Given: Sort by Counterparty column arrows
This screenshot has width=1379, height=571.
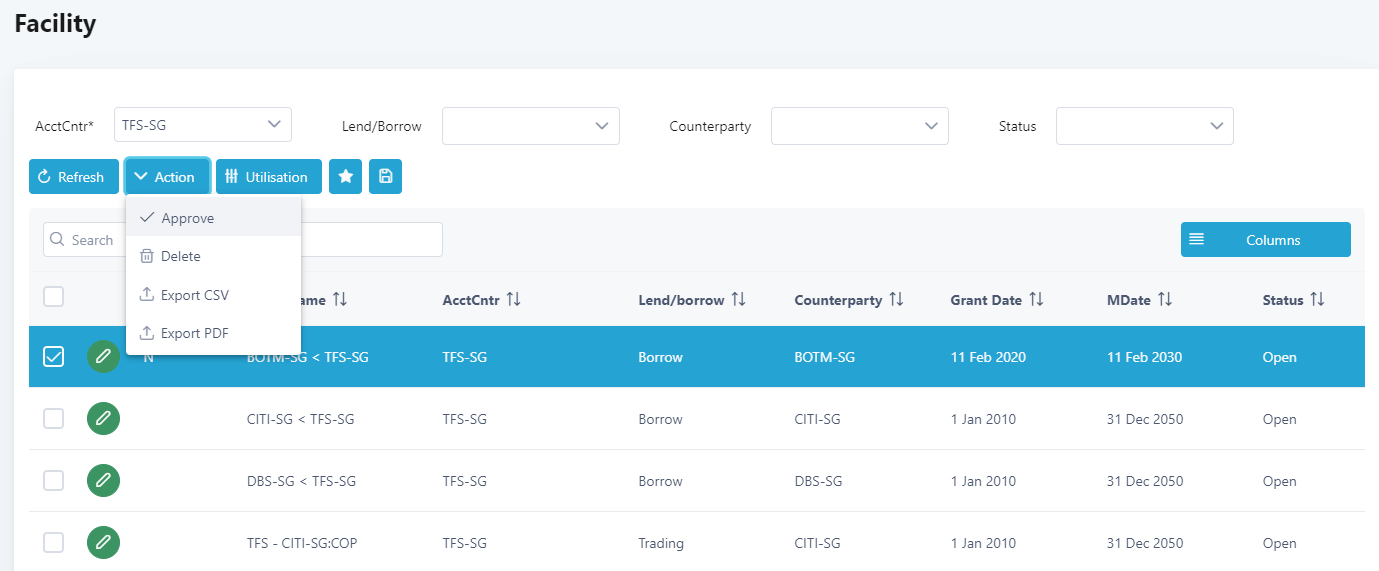Looking at the screenshot, I should pyautogui.click(x=896, y=300).
